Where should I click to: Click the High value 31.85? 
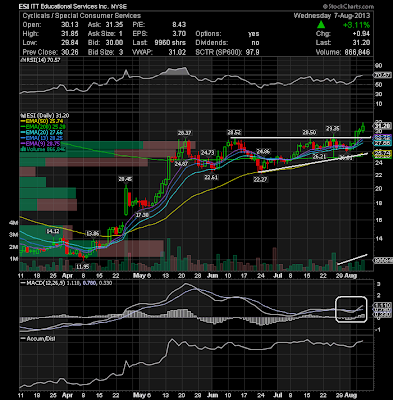tap(70, 34)
